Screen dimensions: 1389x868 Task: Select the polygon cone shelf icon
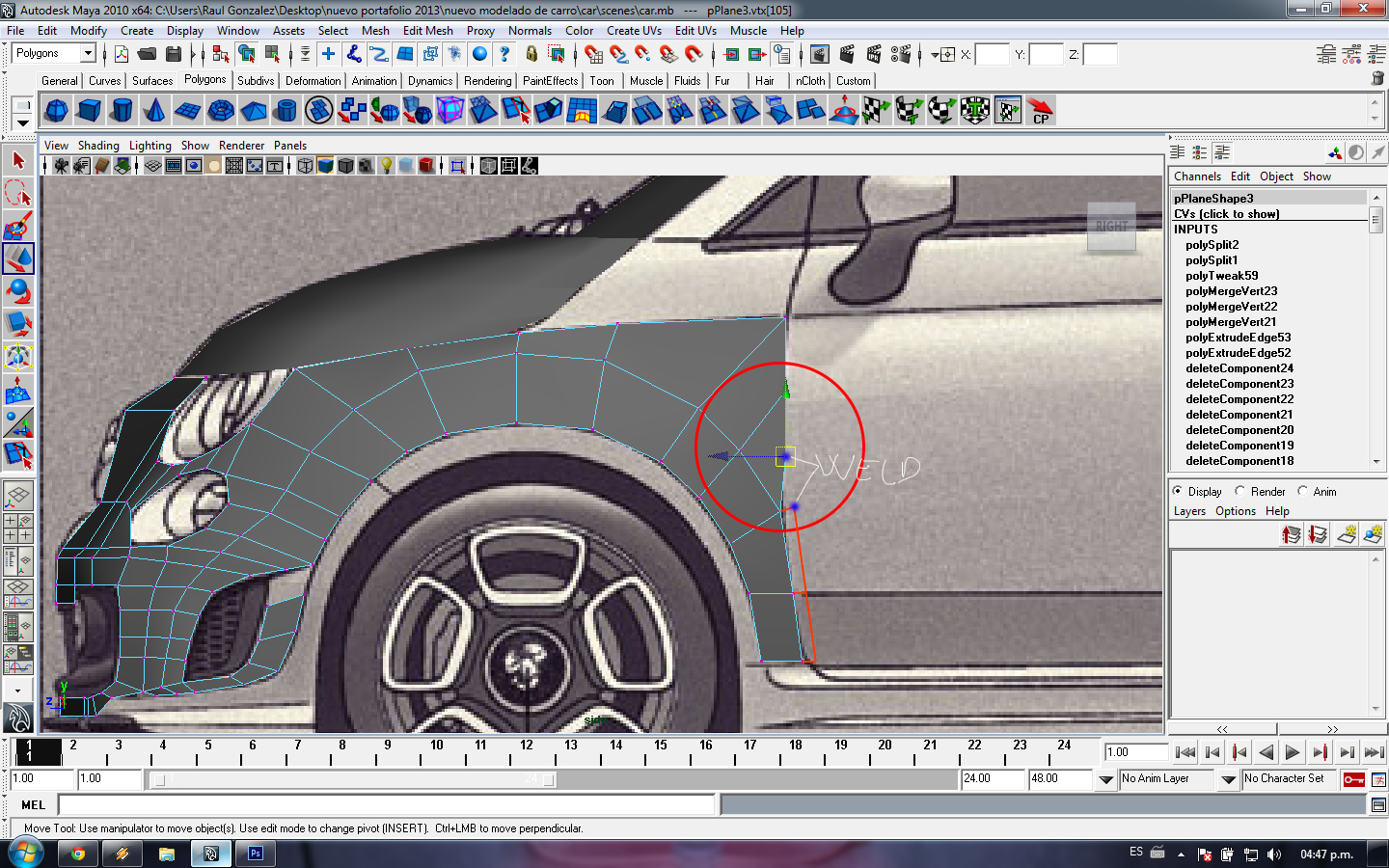click(155, 111)
